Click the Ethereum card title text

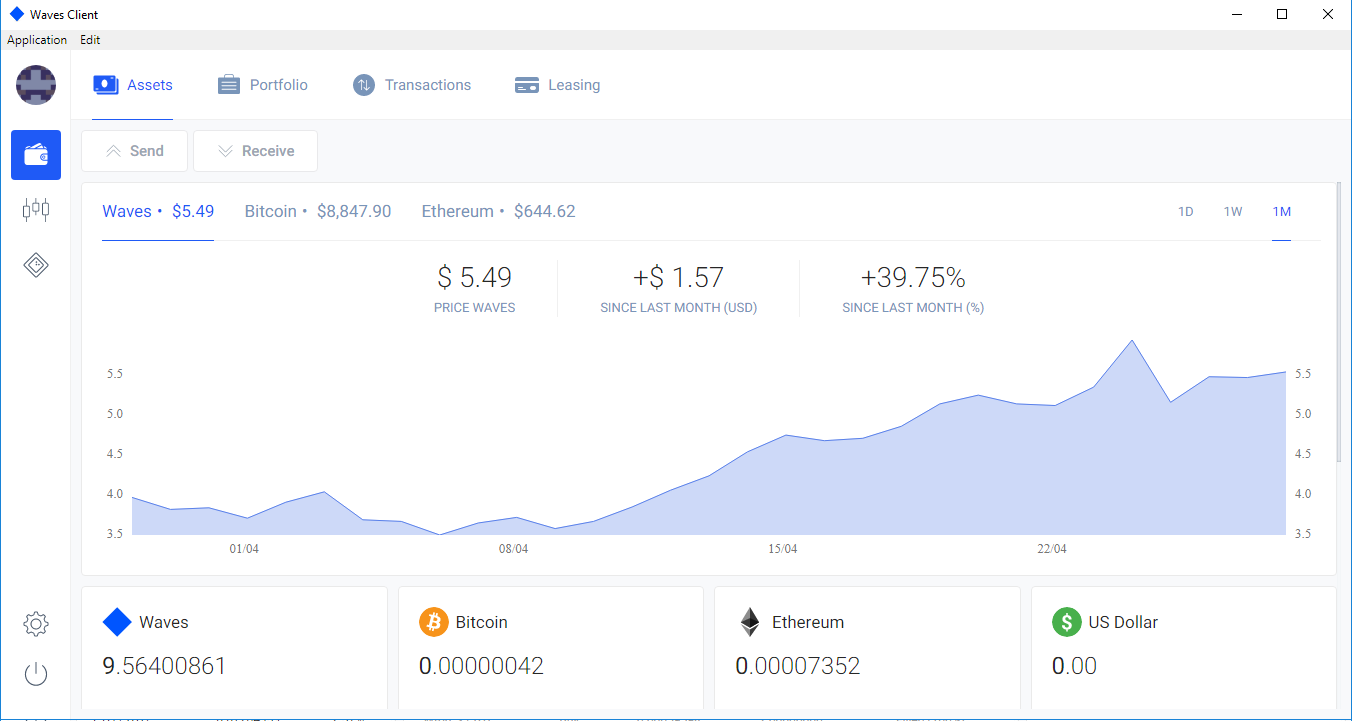808,622
